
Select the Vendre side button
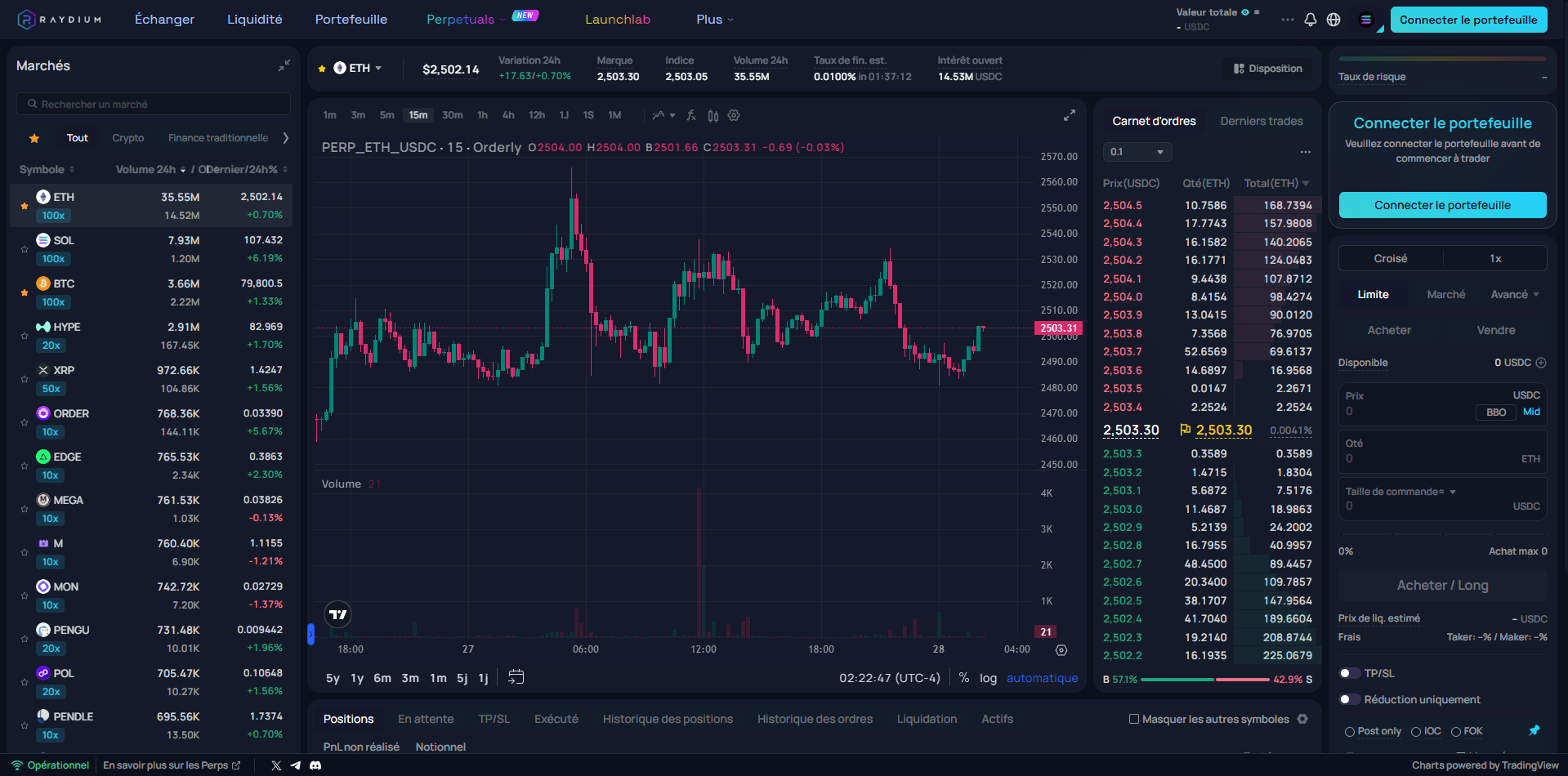(x=1495, y=330)
